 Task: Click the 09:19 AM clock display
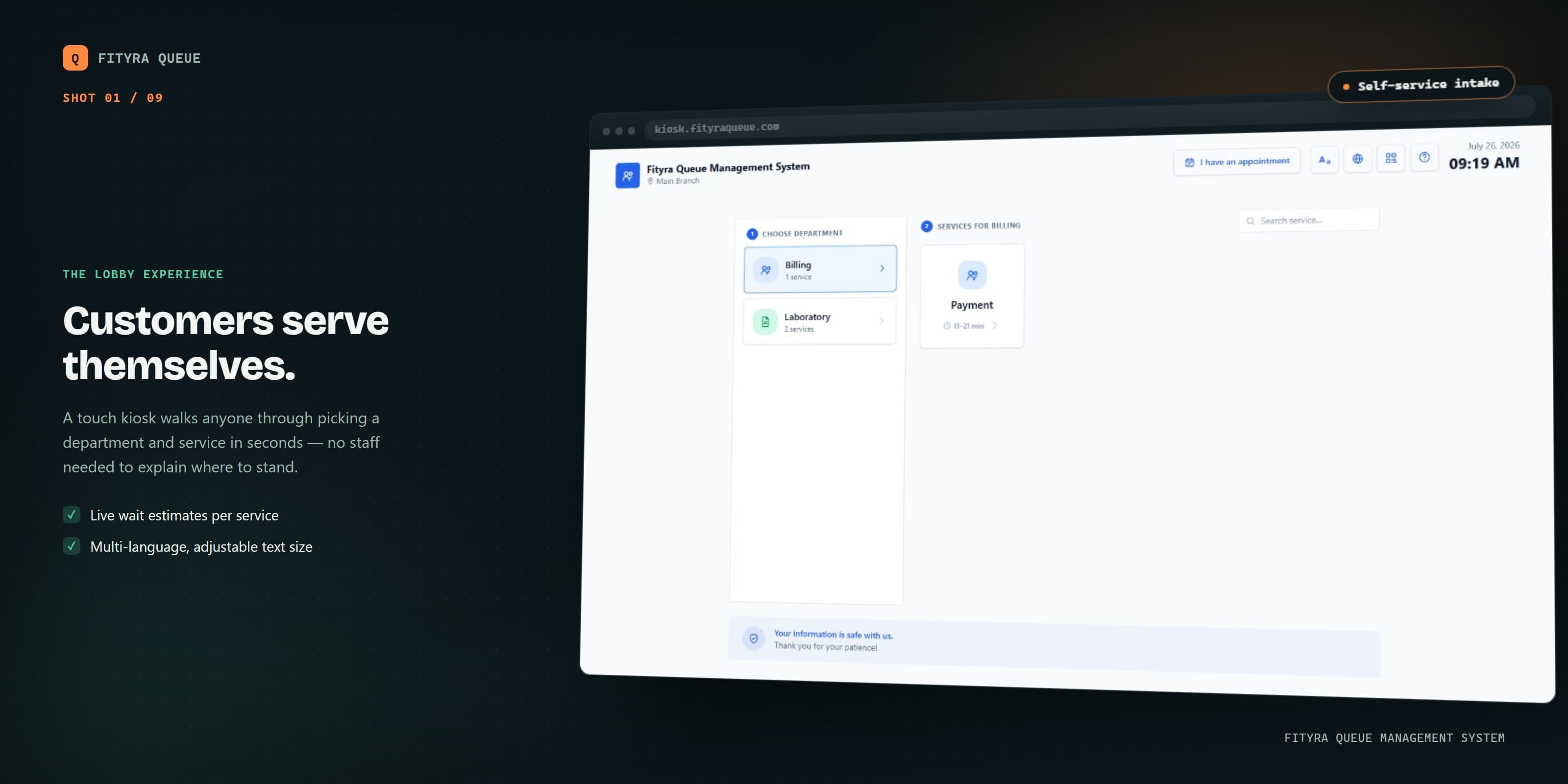click(x=1484, y=163)
